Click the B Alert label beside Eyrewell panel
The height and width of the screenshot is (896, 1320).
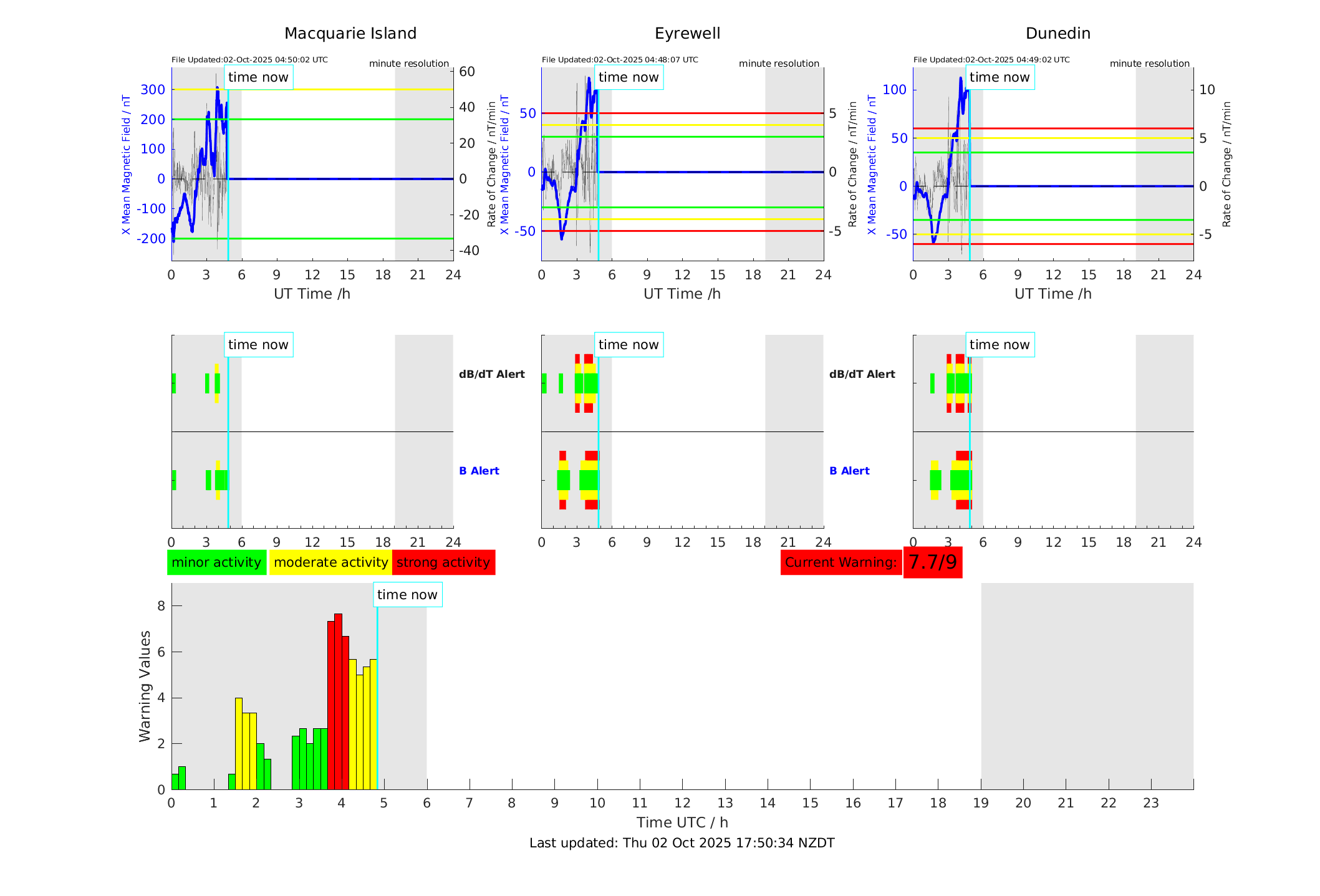[x=849, y=471]
